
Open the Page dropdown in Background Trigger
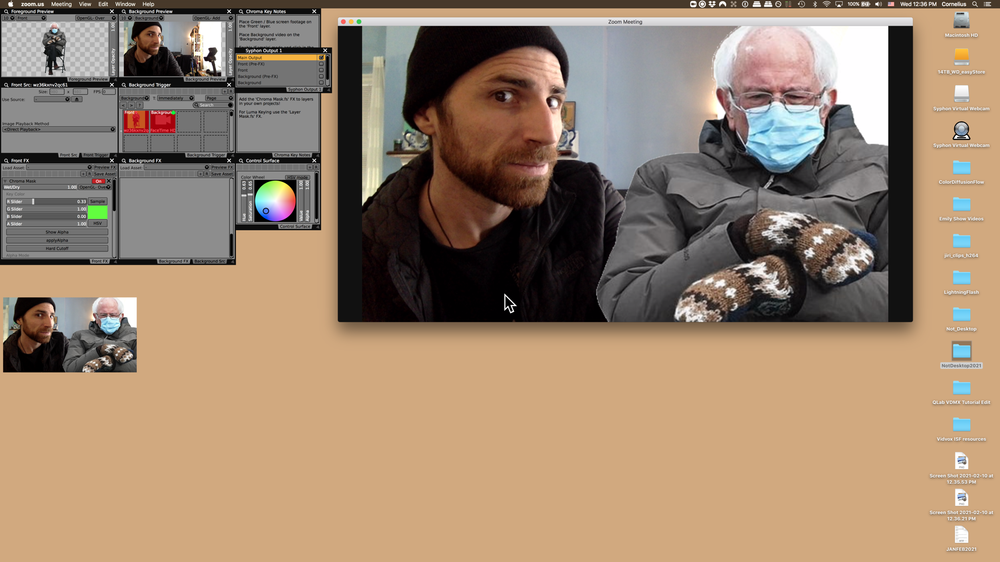pos(219,98)
